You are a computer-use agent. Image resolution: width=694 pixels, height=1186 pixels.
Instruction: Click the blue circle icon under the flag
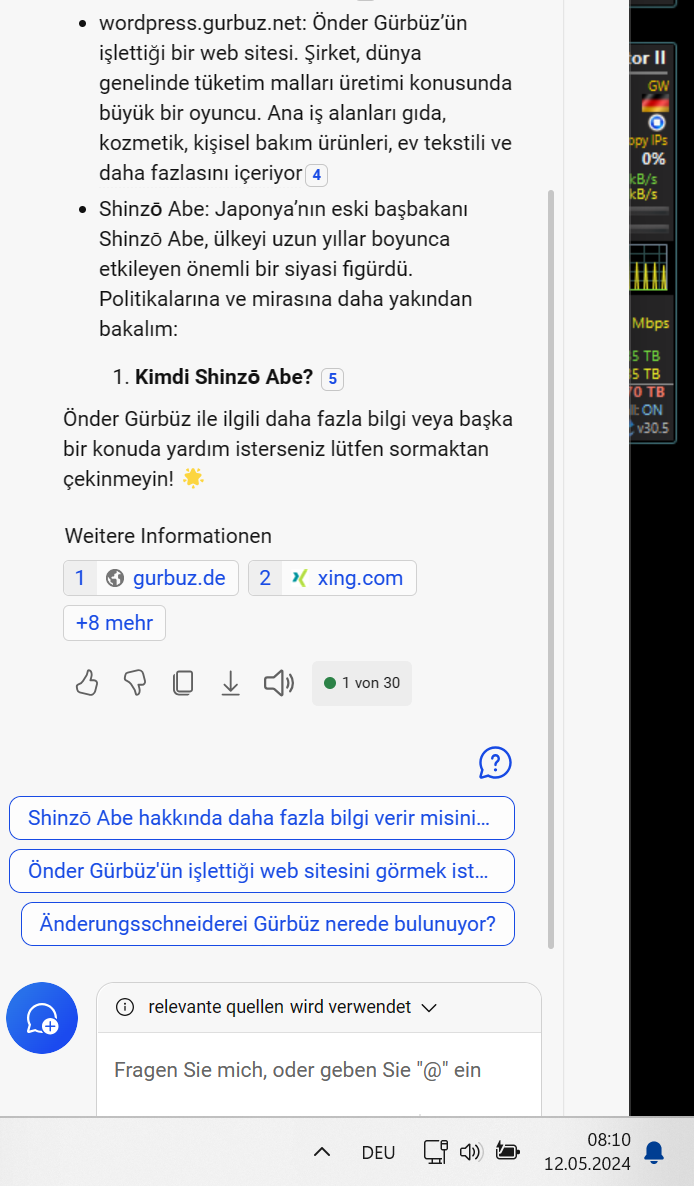(657, 123)
